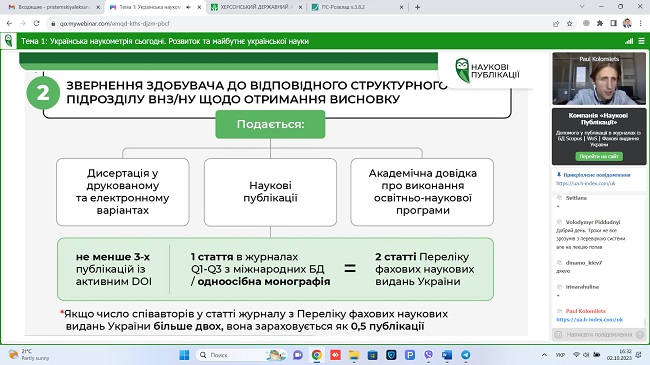Switch to the Gmail inbox tab

54,7
